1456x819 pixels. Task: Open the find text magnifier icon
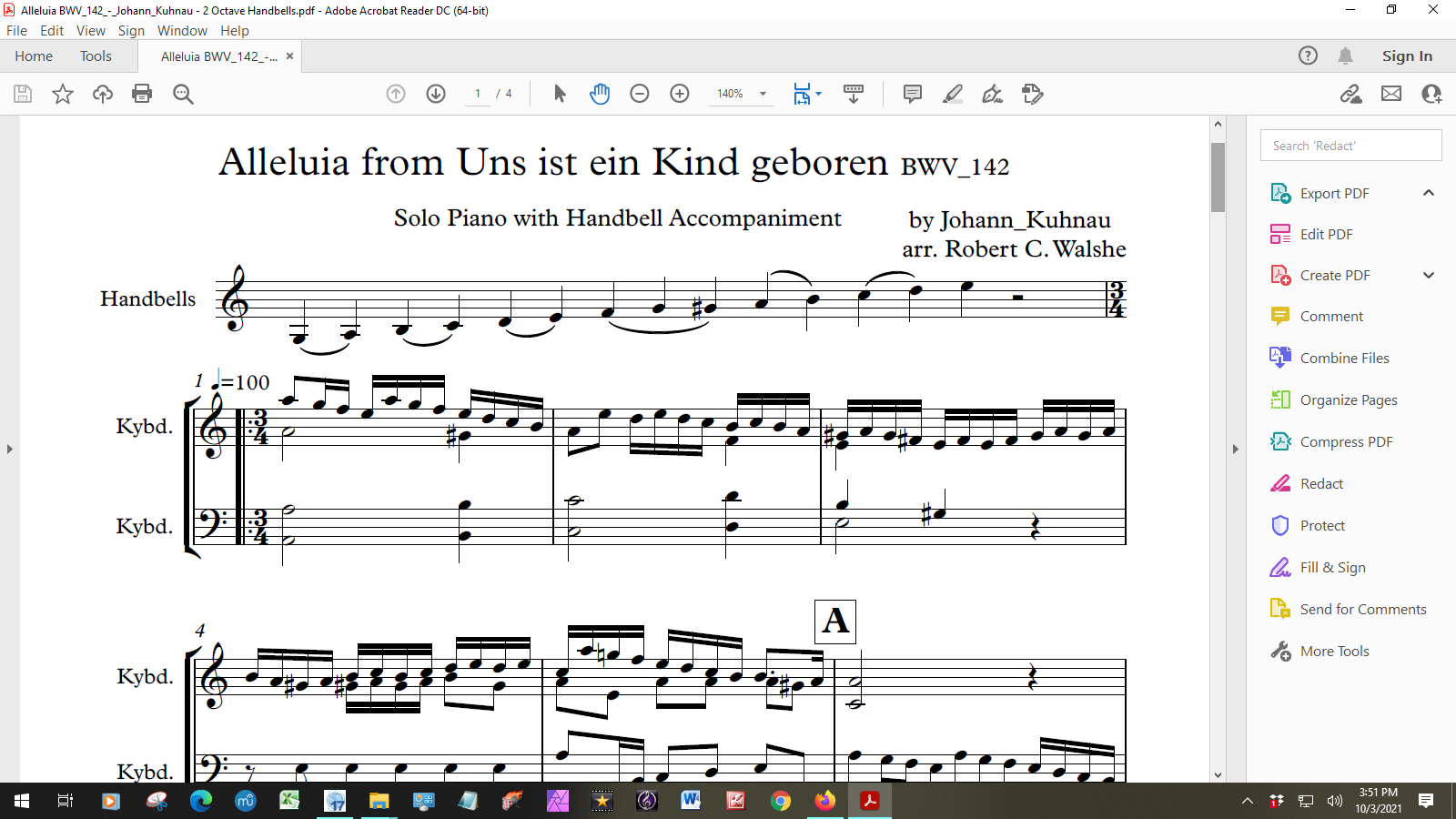(183, 94)
